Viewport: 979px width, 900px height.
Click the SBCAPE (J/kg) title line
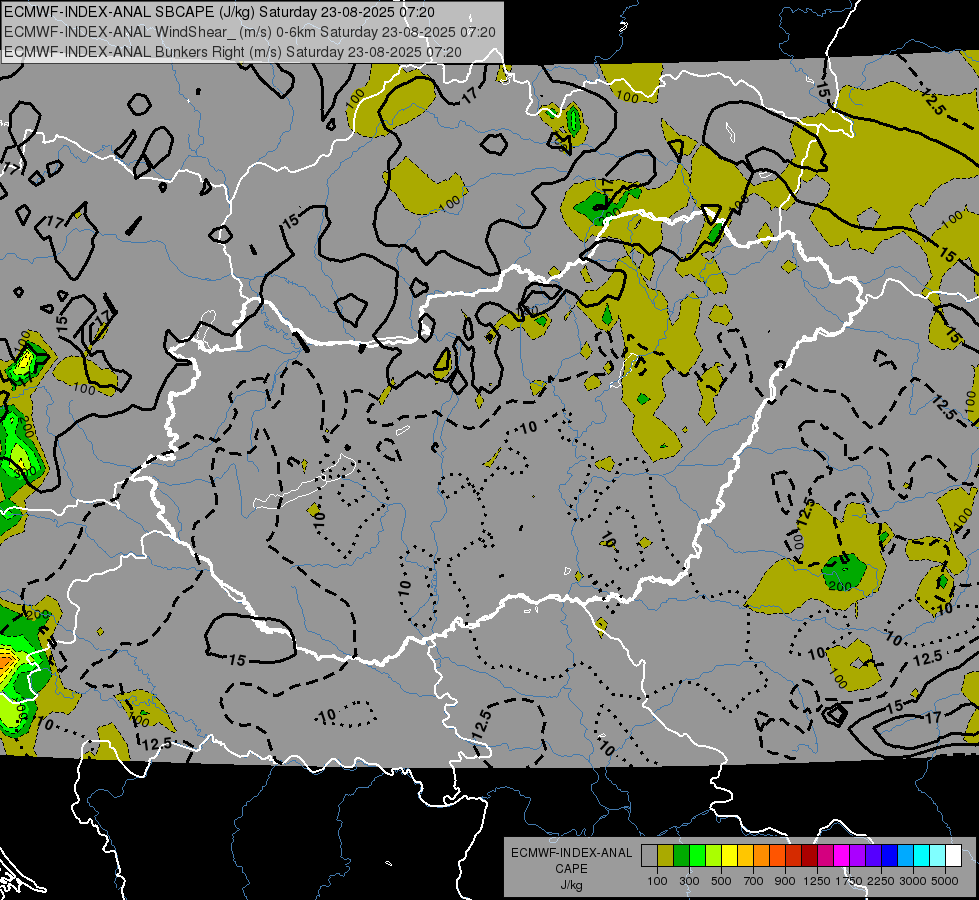[219, 12]
